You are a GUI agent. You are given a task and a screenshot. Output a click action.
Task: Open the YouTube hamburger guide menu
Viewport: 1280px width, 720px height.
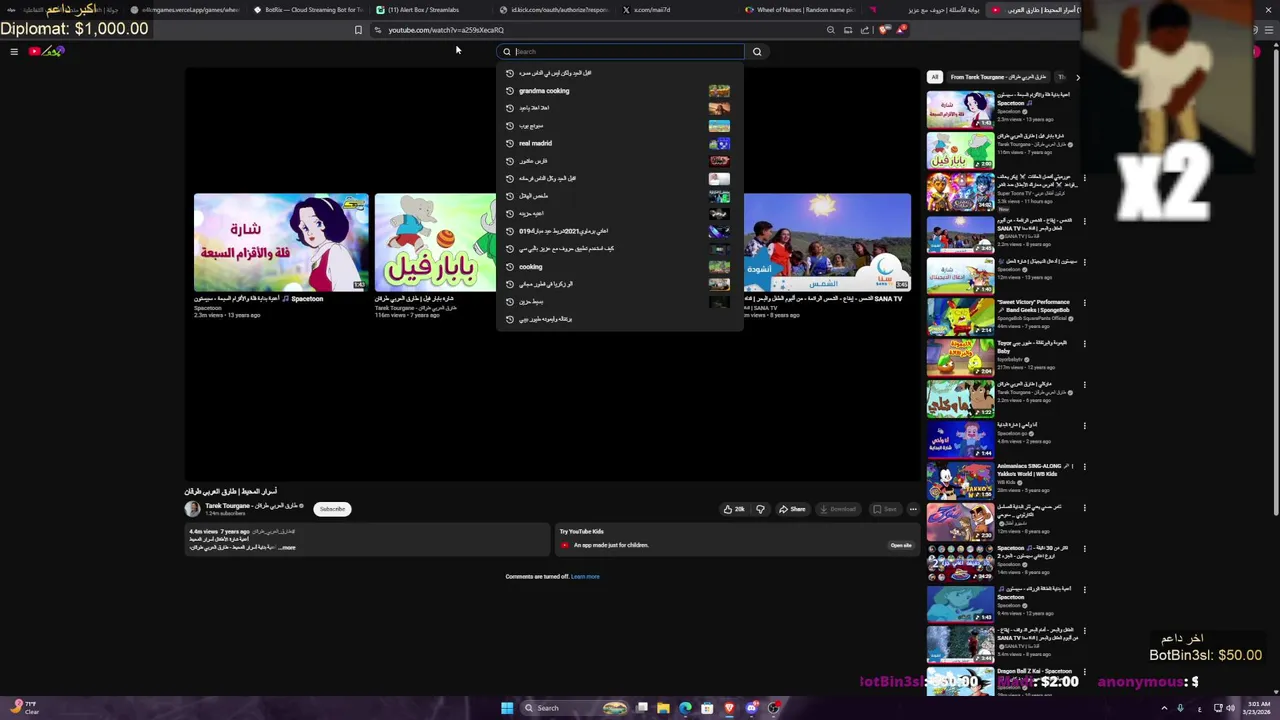click(x=14, y=51)
